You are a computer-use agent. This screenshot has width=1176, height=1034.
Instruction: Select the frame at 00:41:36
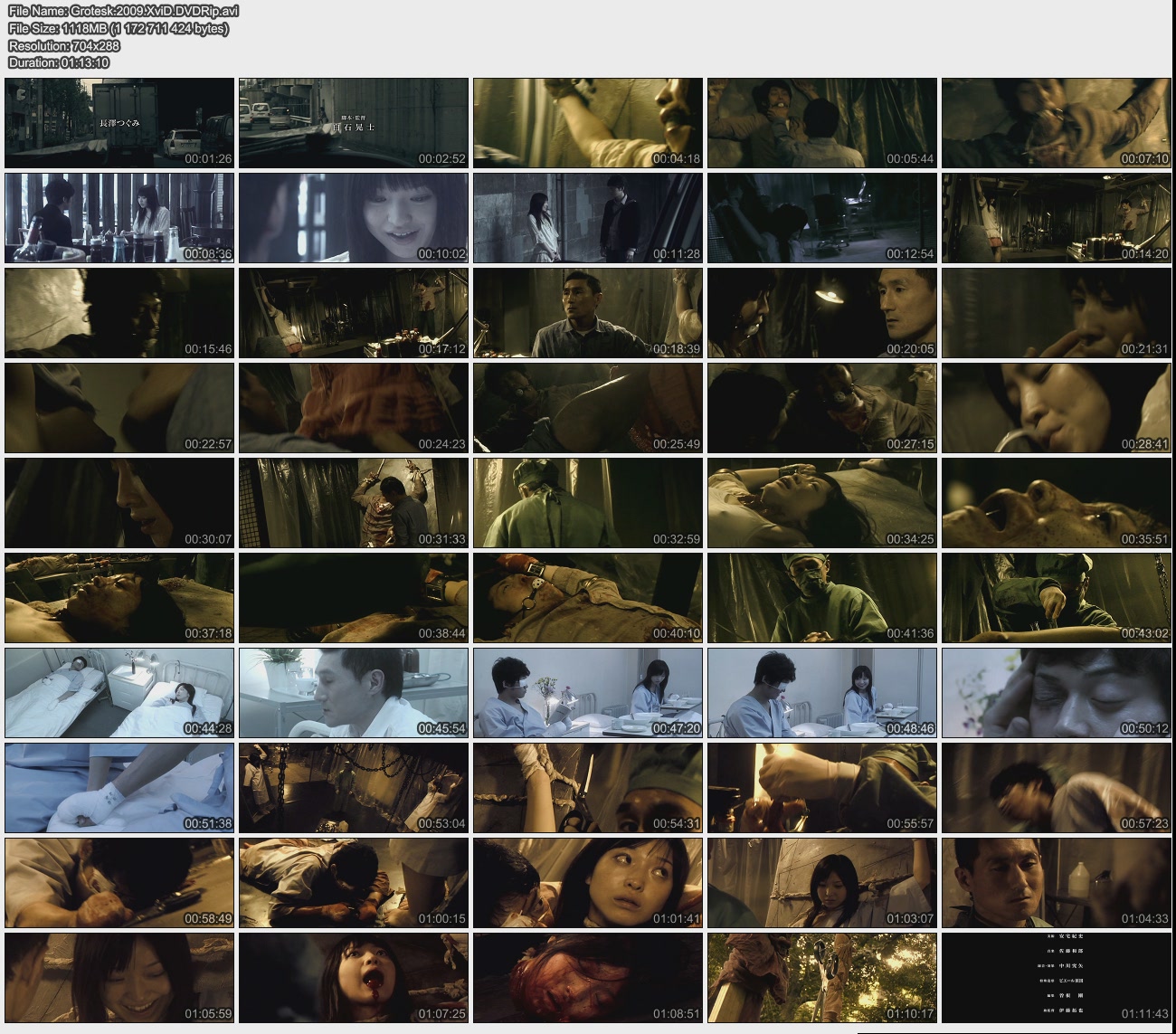(x=822, y=598)
